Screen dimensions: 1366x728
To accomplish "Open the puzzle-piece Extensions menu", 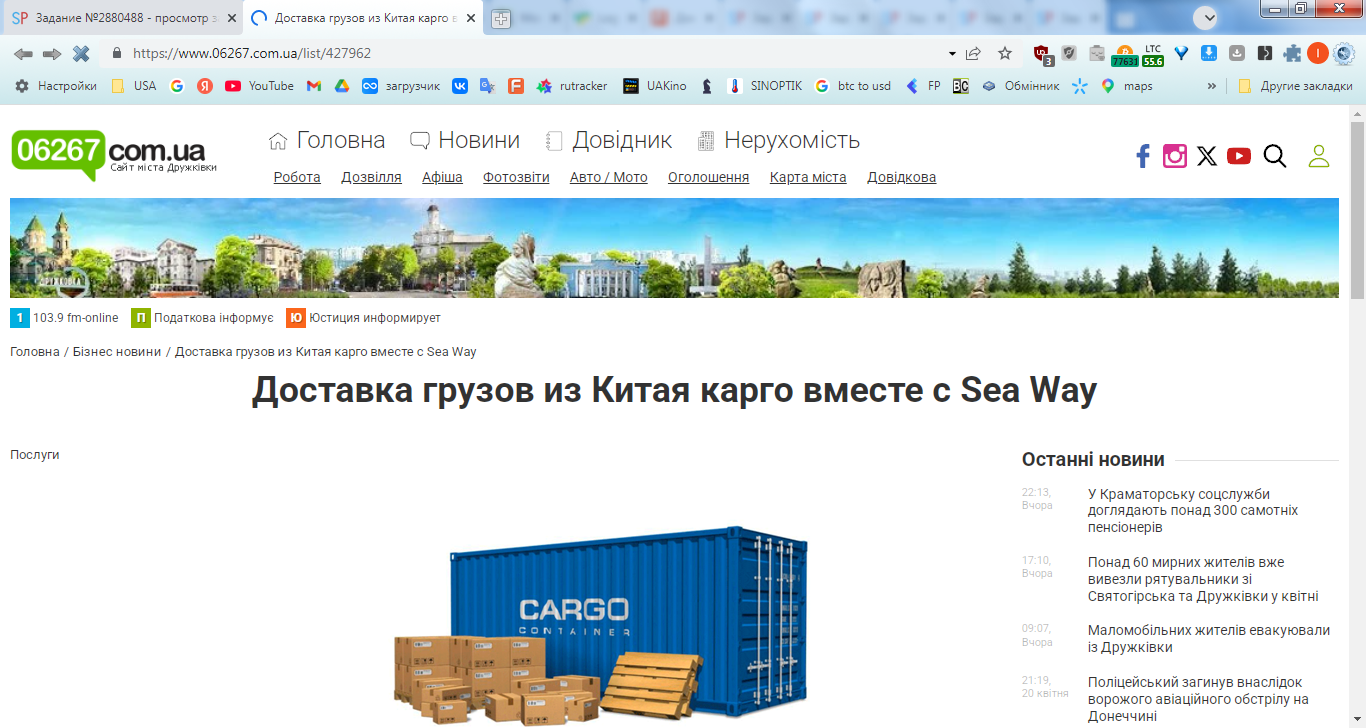I will point(1293,53).
